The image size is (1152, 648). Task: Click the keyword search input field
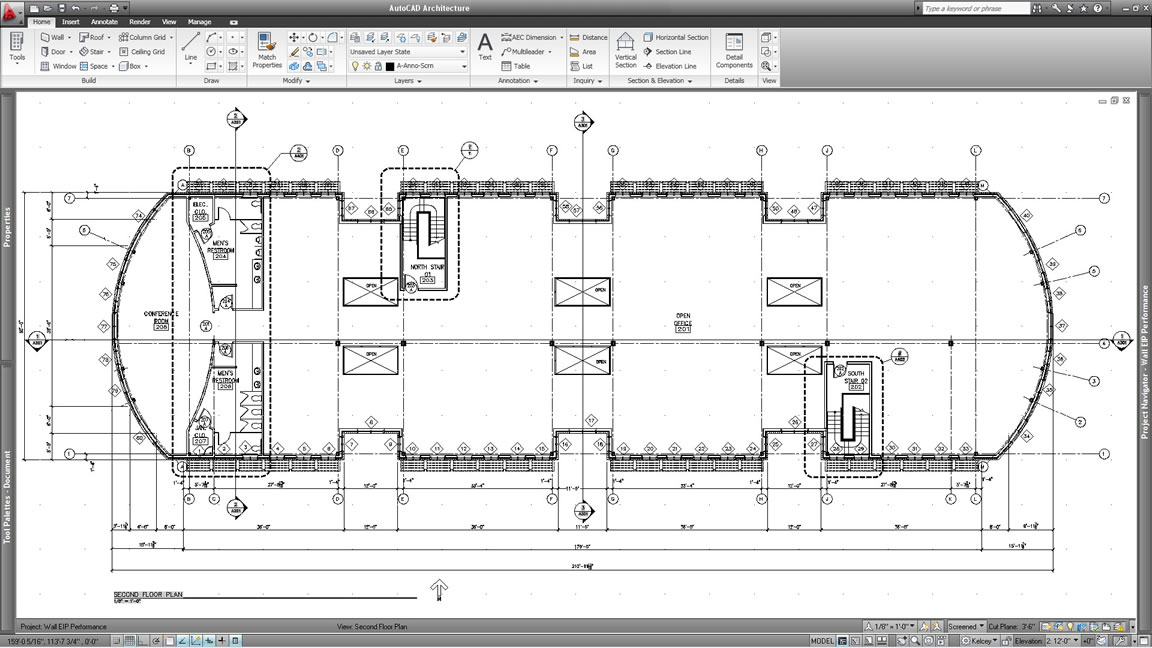[x=975, y=8]
